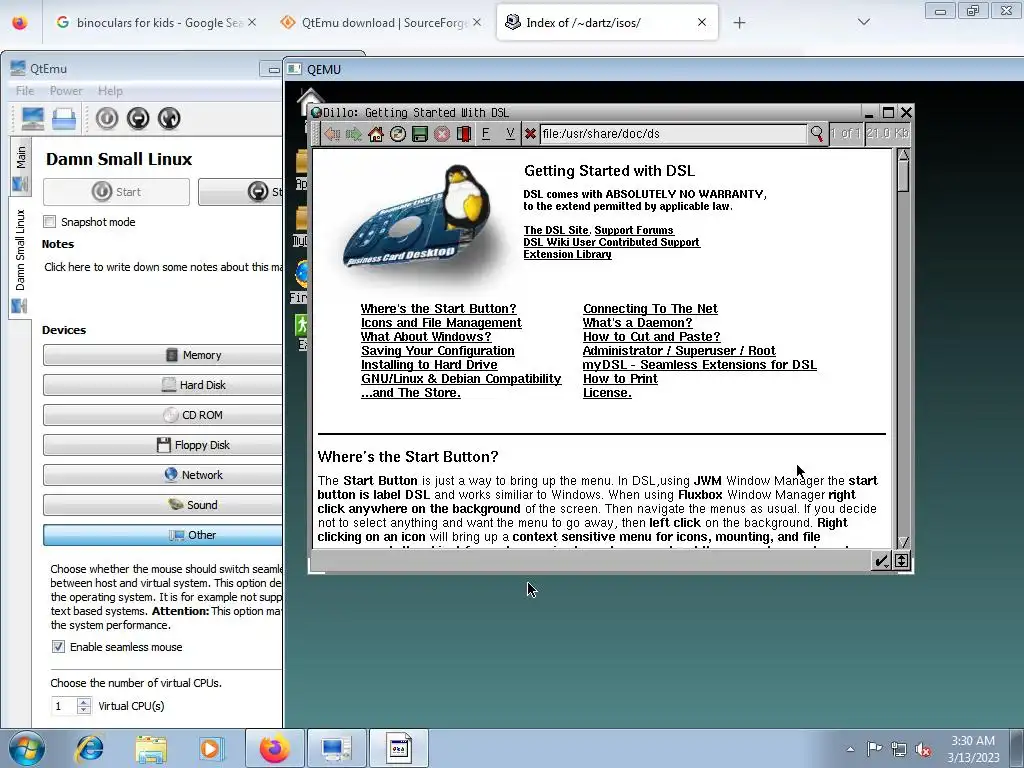Click the Virtual CPU count field
Viewport: 1024px width, 768px height.
pyautogui.click(x=64, y=706)
